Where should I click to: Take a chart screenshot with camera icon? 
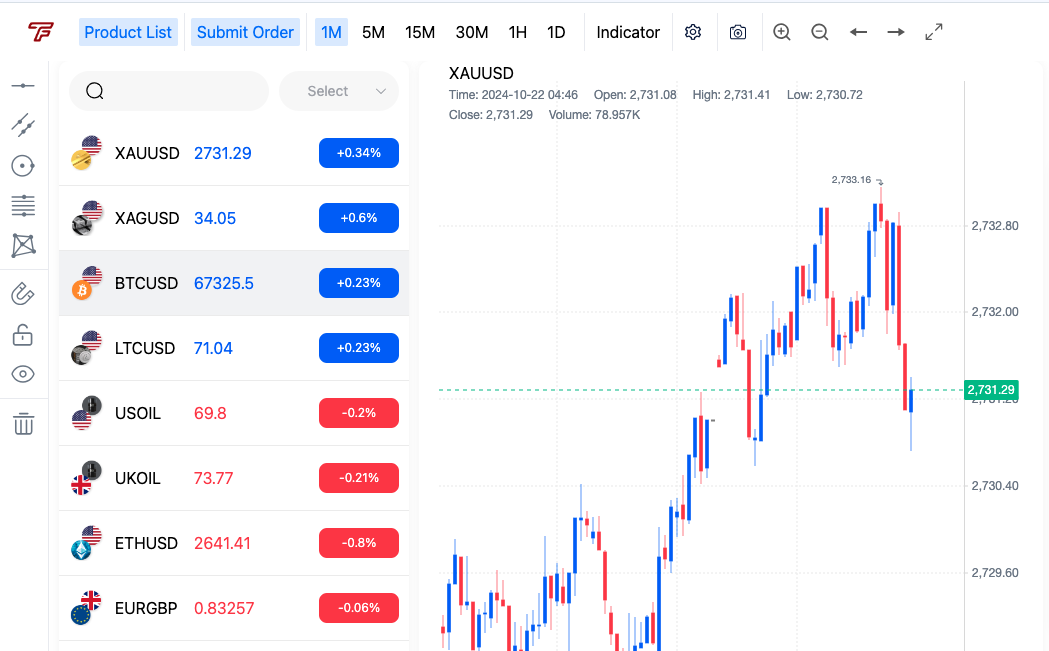[x=738, y=32]
